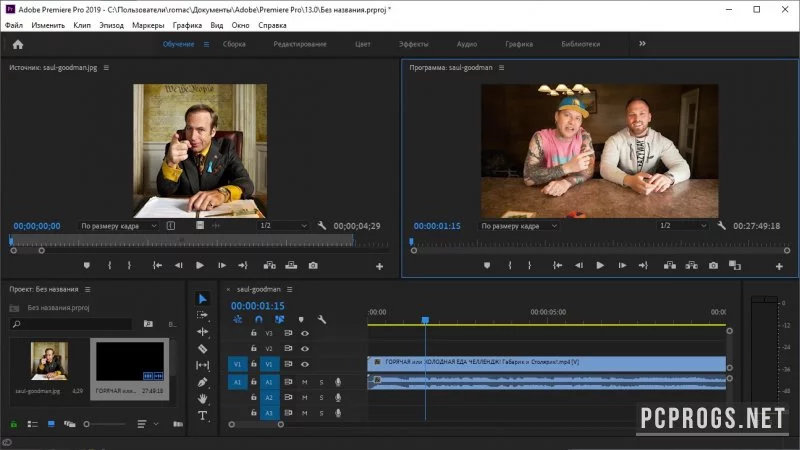This screenshot has width=800, height=450.
Task: Export frame from Program monitor
Action: pyautogui.click(x=713, y=265)
